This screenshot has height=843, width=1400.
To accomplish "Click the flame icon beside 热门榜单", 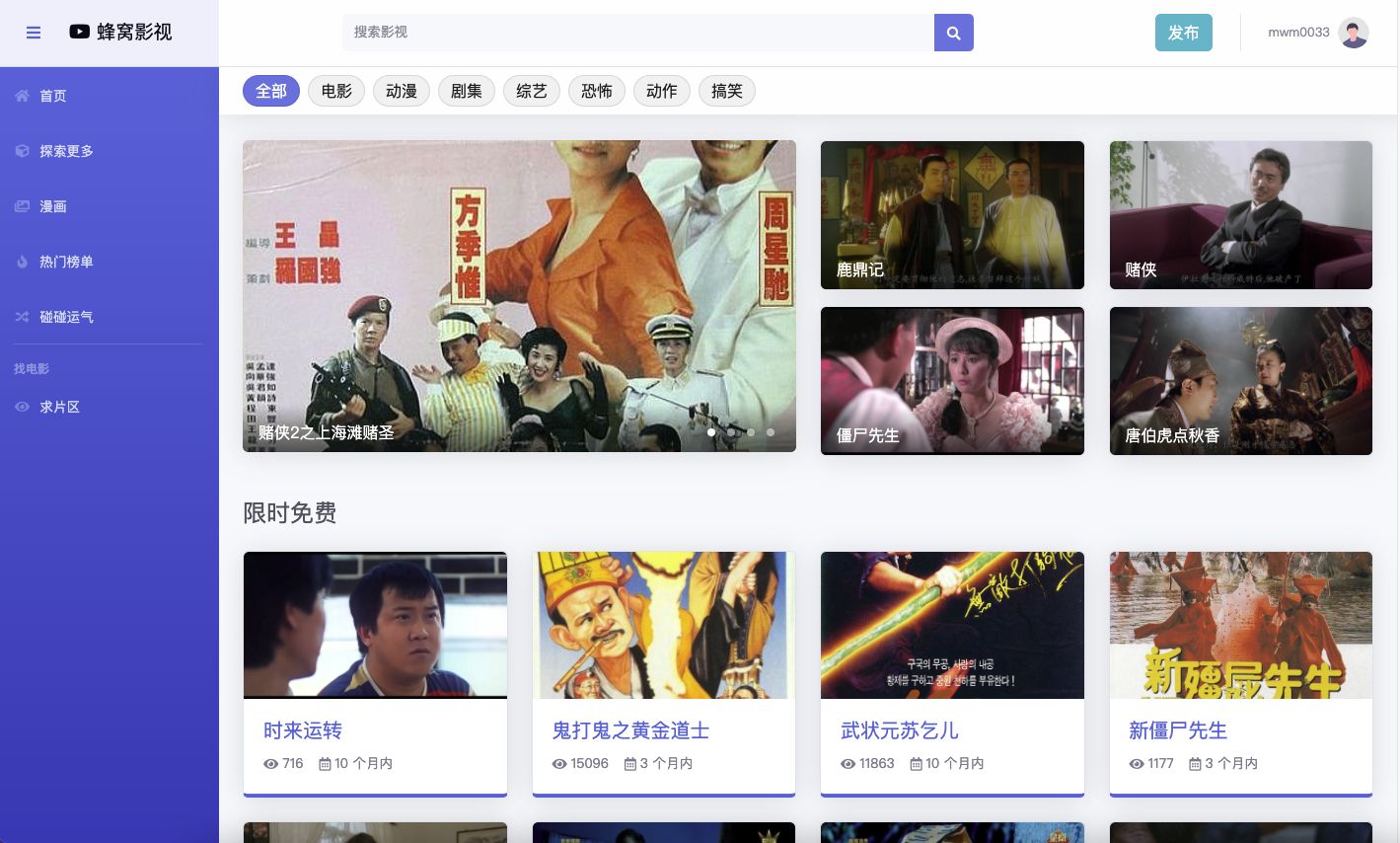I will tap(23, 262).
